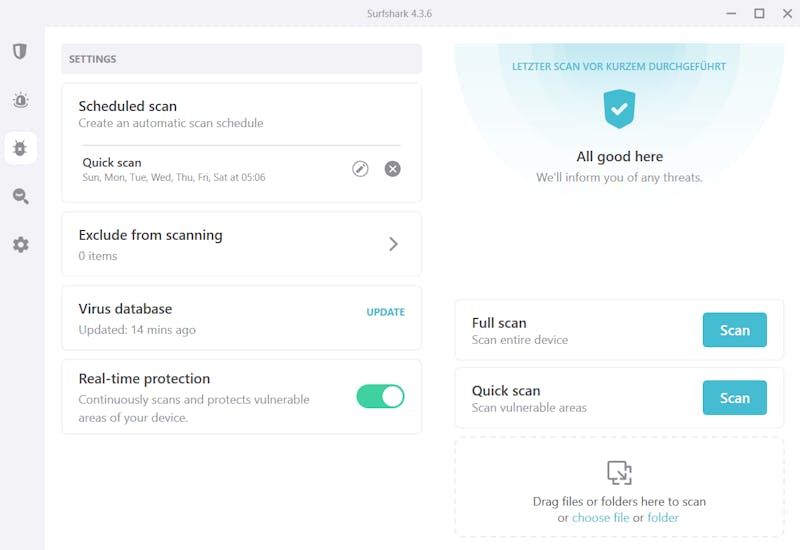Click the SETTINGS header bar
800x550 pixels.
[x=241, y=59]
